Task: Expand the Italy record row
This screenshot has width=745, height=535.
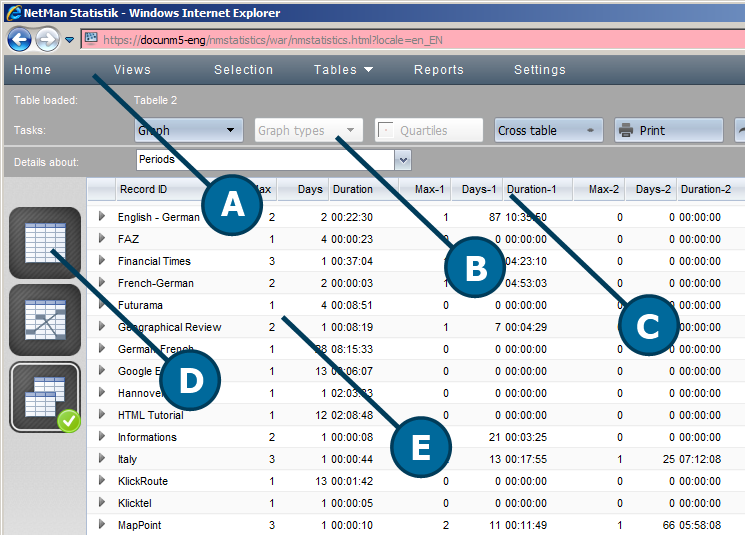Action: tap(101, 459)
